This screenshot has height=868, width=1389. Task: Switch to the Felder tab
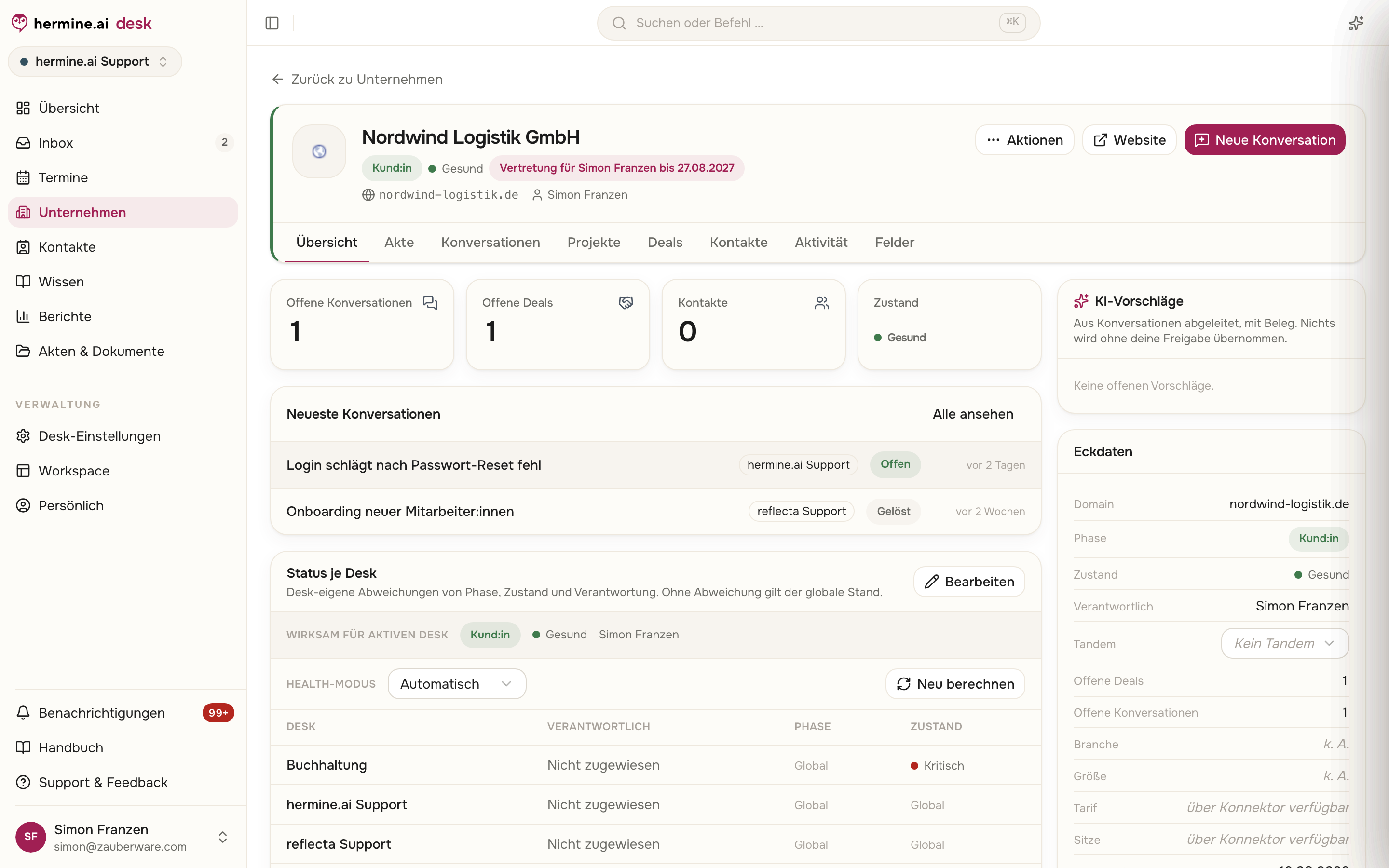pos(894,242)
